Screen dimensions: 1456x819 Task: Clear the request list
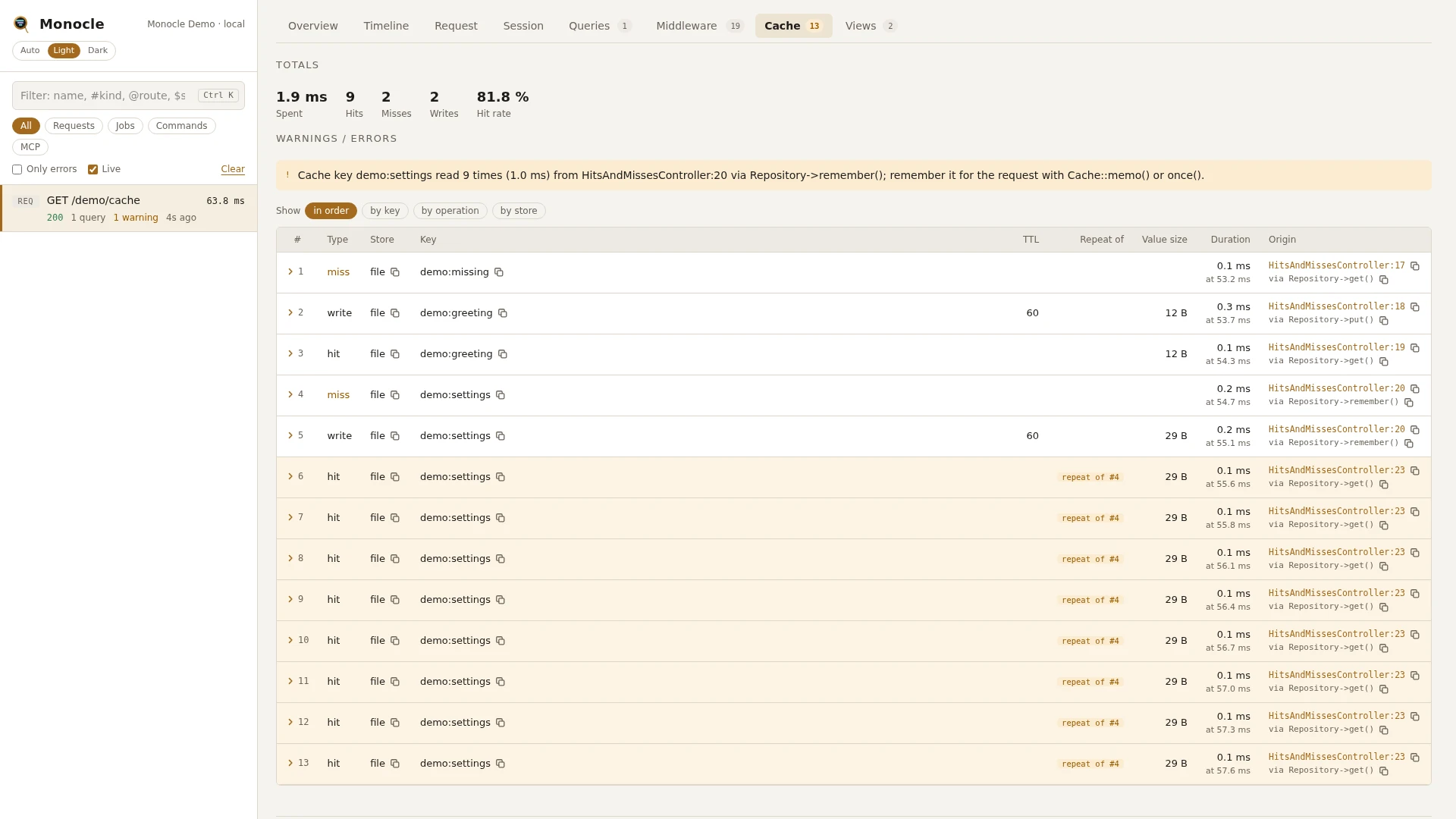point(233,169)
